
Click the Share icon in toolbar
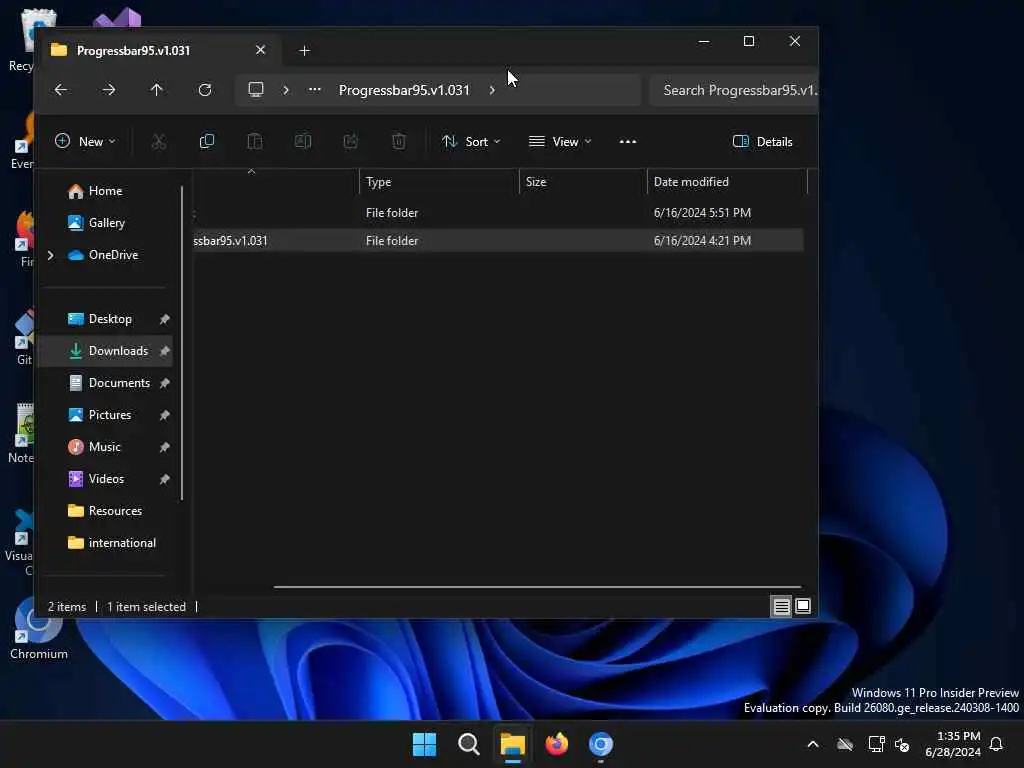(x=351, y=142)
